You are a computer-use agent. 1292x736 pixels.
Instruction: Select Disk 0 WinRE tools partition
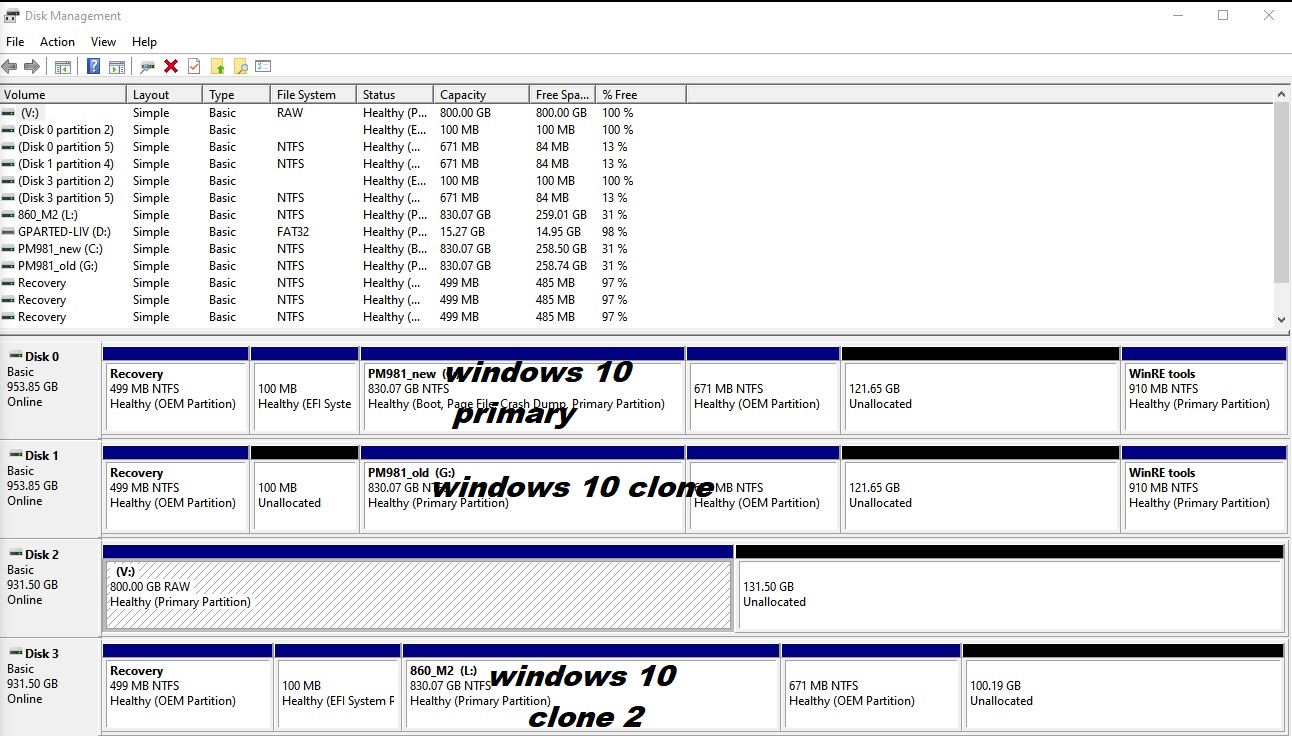pos(1204,390)
